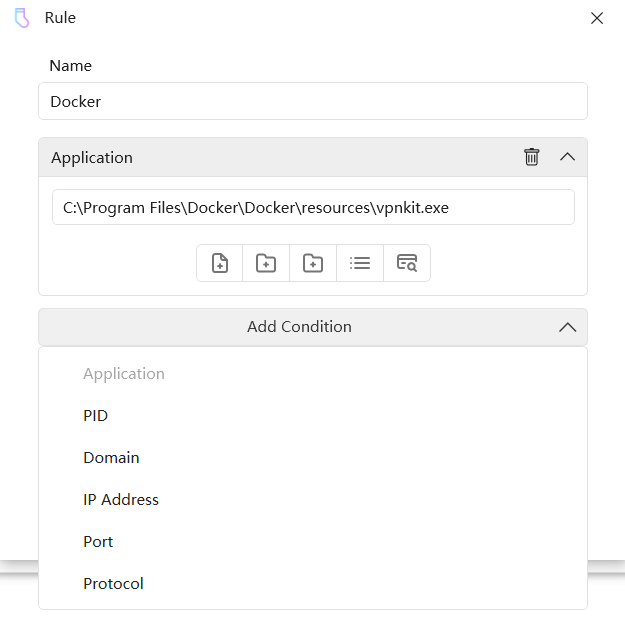Click the sock logo in the title bar
The width and height of the screenshot is (625, 617).
(22, 18)
